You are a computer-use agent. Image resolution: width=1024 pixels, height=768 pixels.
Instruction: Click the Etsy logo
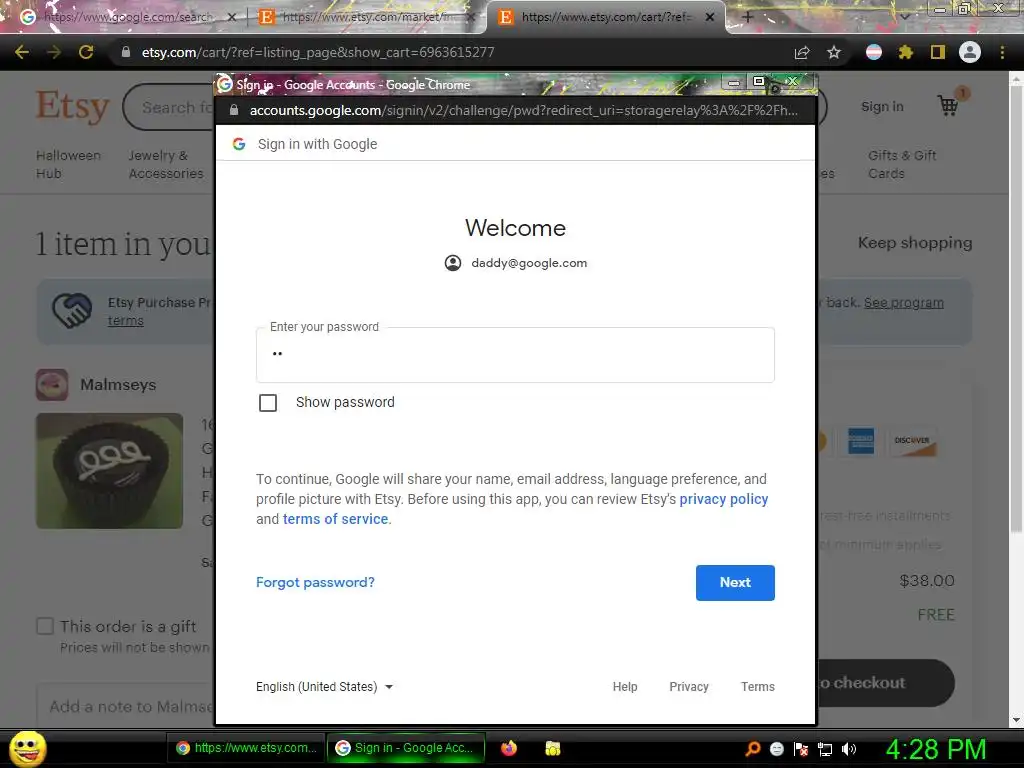click(x=72, y=106)
